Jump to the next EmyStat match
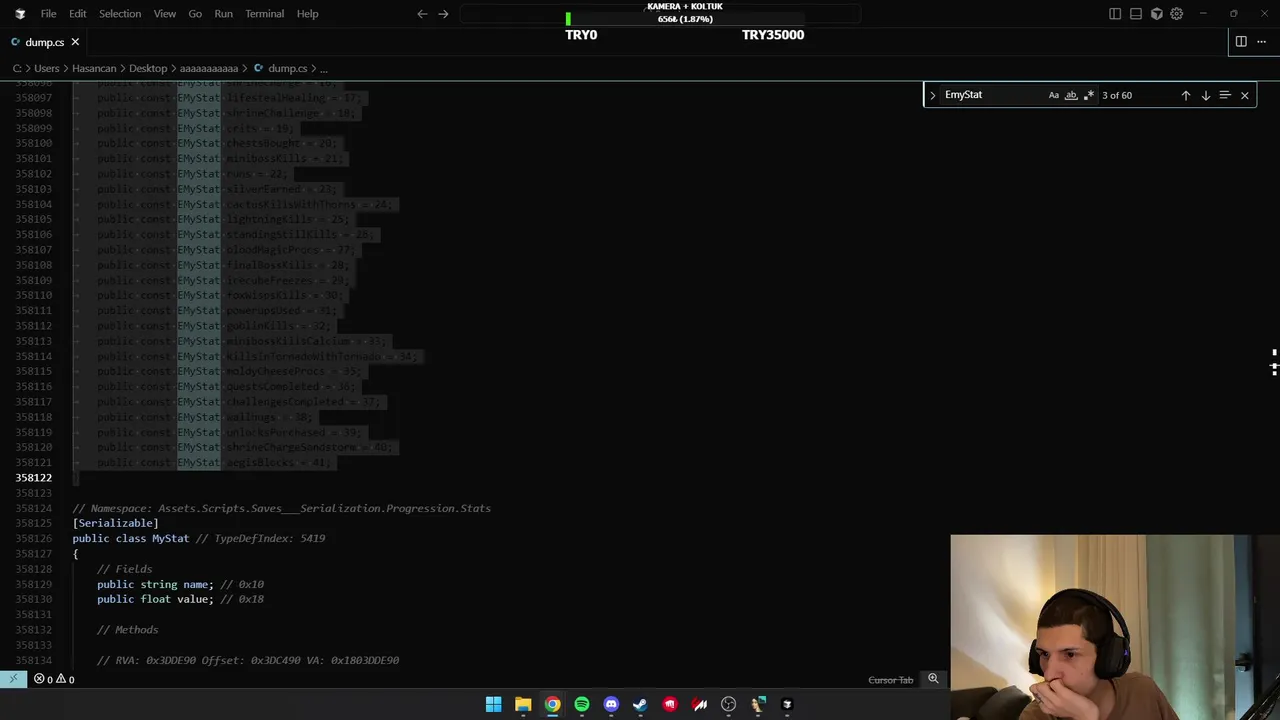 point(1206,95)
